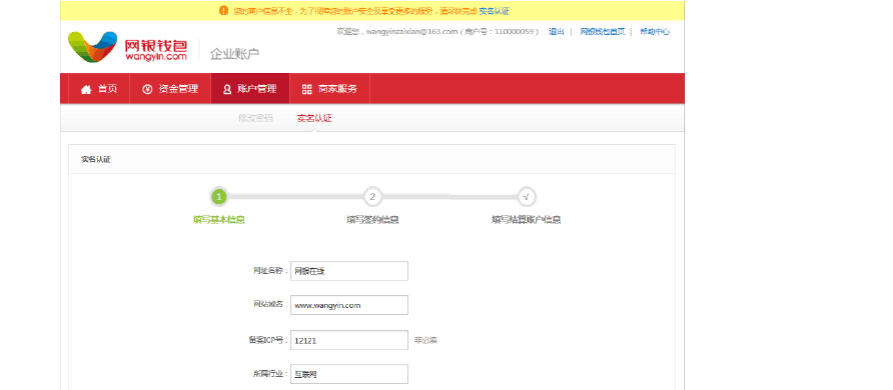Select the red 实名认证 sub-tab
This screenshot has height=390, width=893.
click(314, 118)
